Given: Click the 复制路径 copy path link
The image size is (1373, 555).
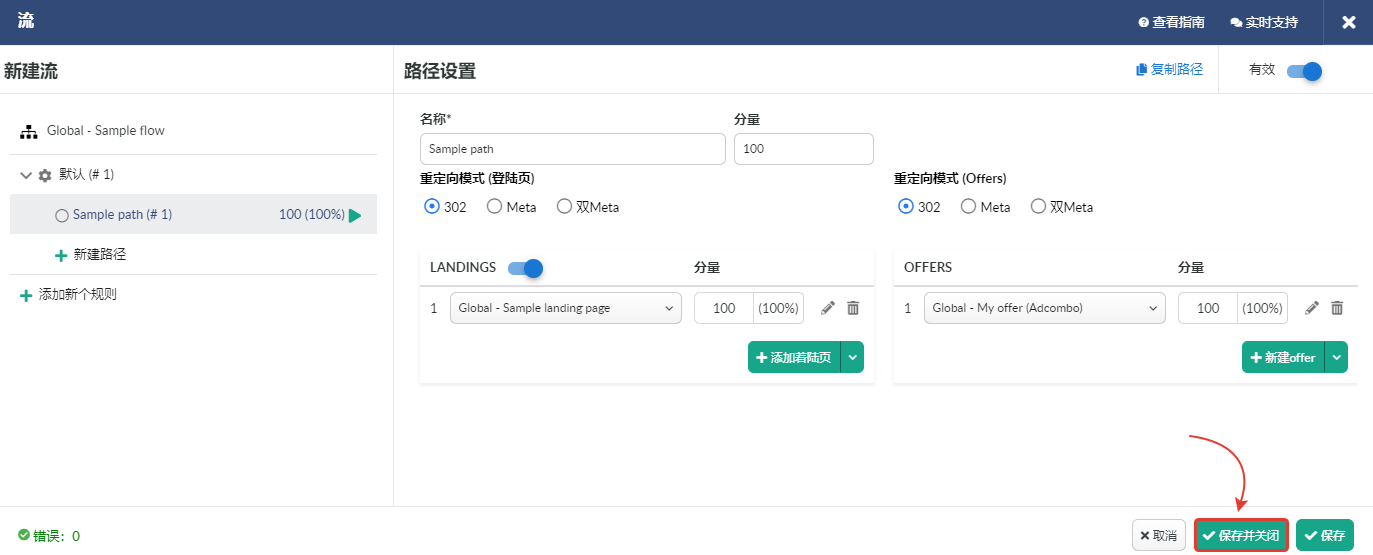Looking at the screenshot, I should pyautogui.click(x=1169, y=70).
